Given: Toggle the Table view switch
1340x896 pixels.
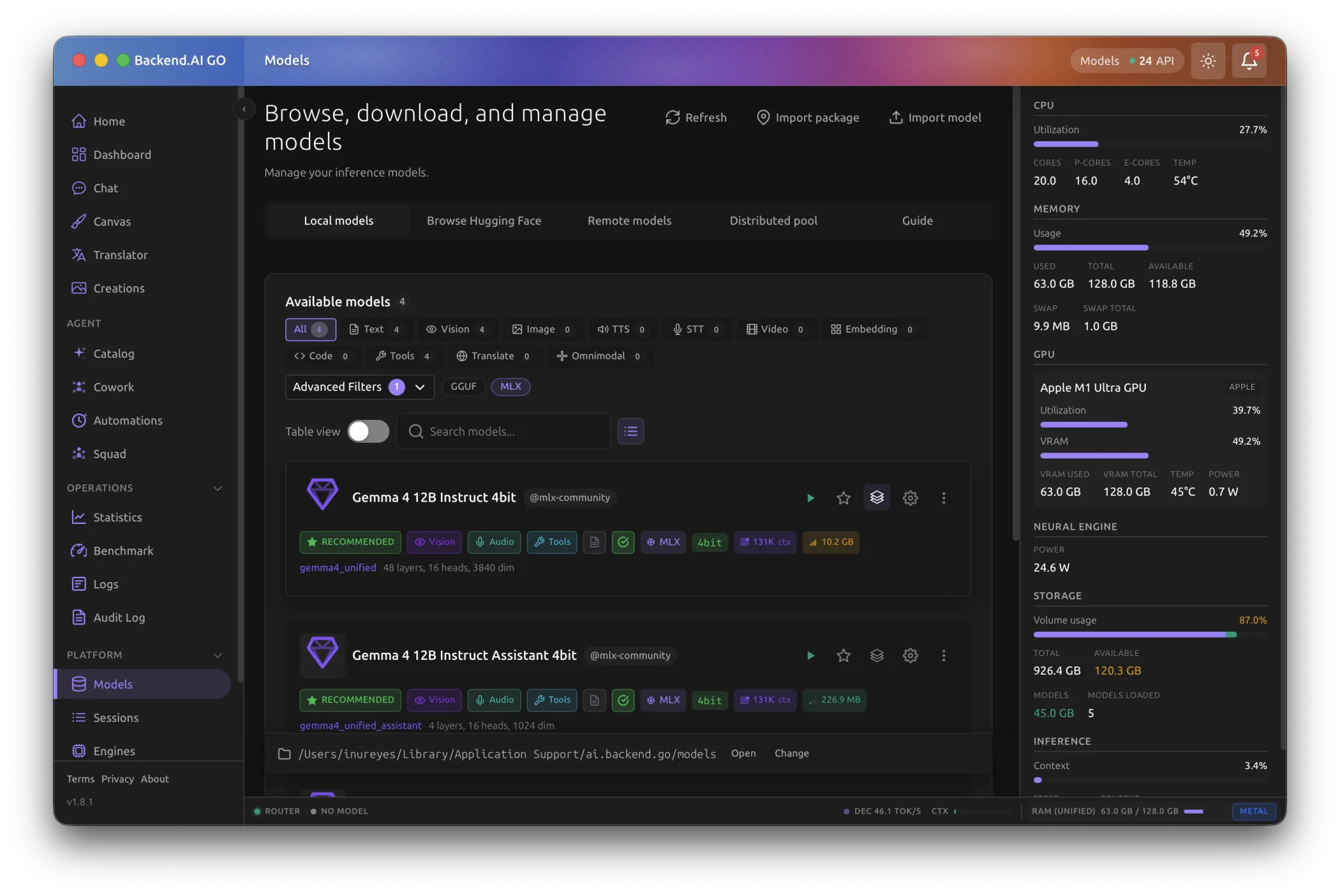Looking at the screenshot, I should click(368, 432).
